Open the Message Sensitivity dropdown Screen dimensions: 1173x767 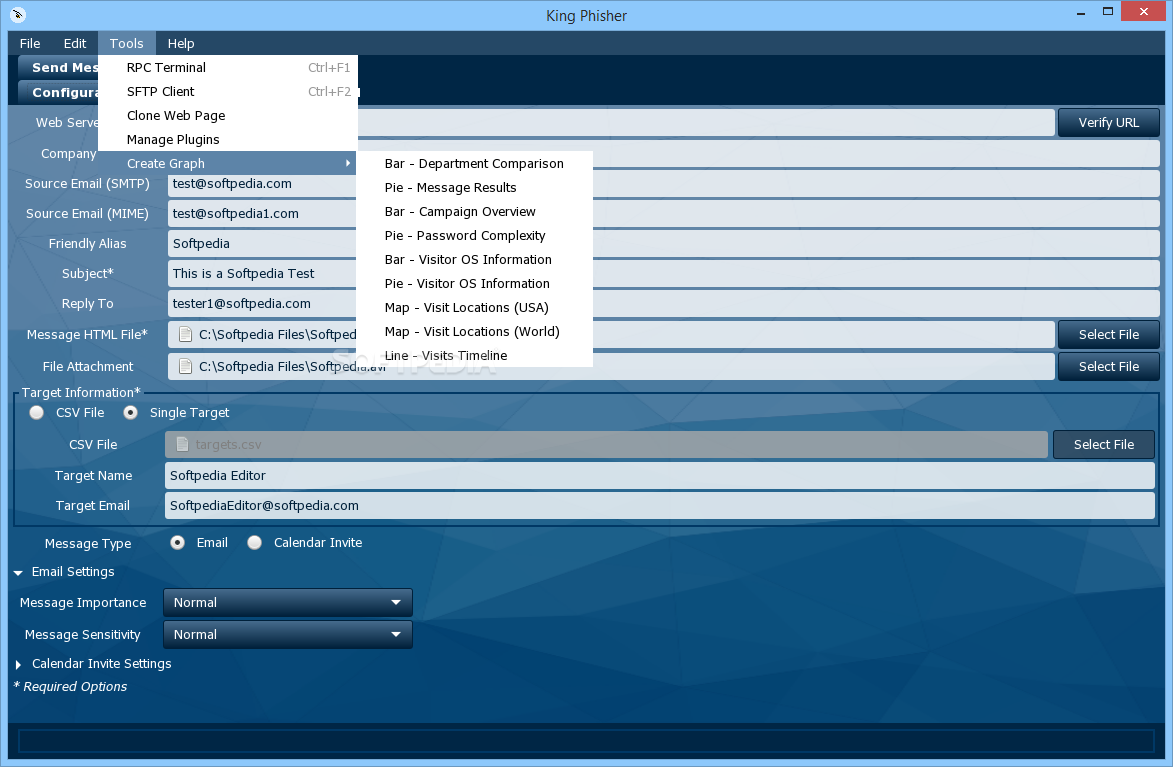(x=288, y=635)
